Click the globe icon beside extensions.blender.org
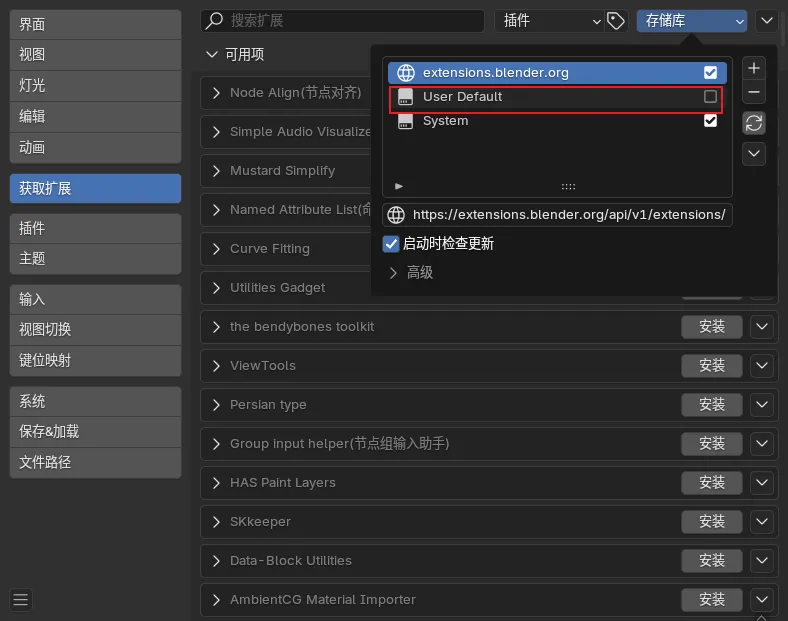Image resolution: width=788 pixels, height=621 pixels. (x=406, y=73)
